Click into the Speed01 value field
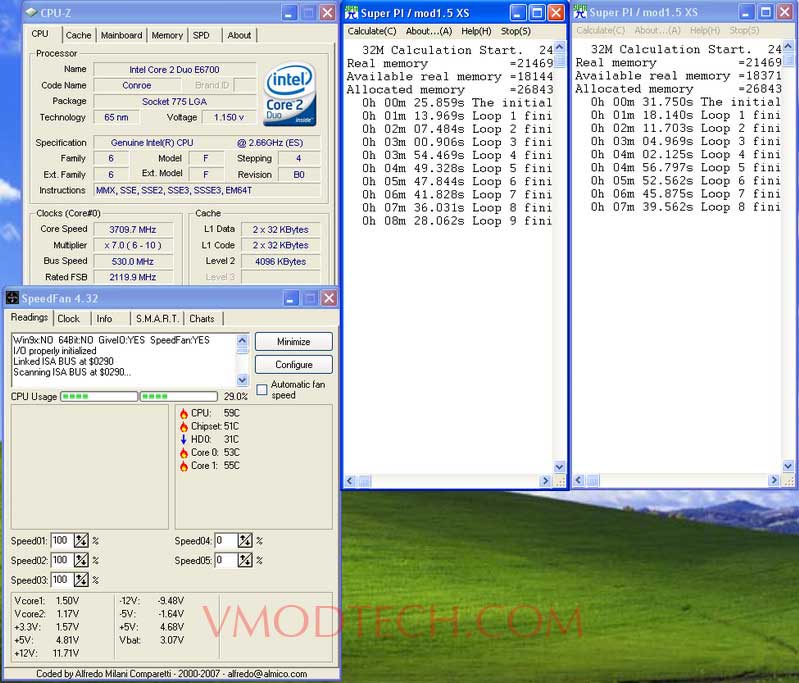799x683 pixels. (x=62, y=540)
